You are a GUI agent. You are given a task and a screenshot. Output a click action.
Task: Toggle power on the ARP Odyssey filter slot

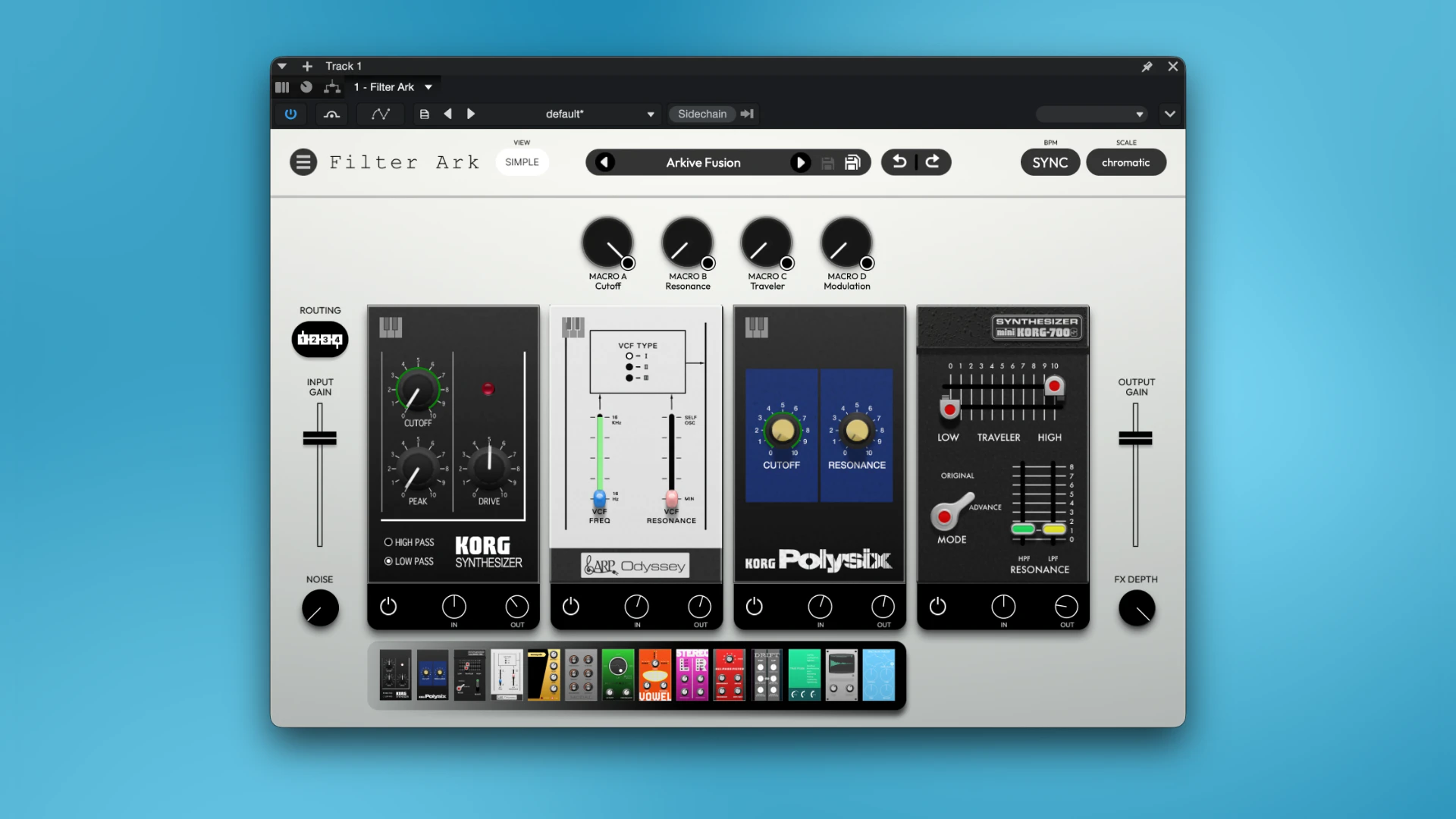571,606
